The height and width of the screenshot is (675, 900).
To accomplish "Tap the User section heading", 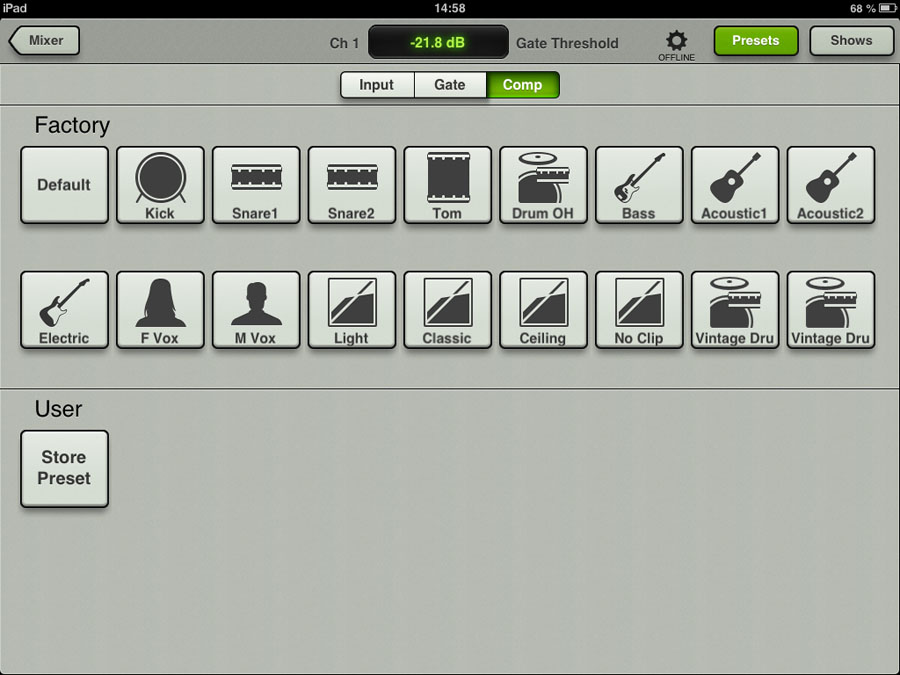I will coord(59,409).
